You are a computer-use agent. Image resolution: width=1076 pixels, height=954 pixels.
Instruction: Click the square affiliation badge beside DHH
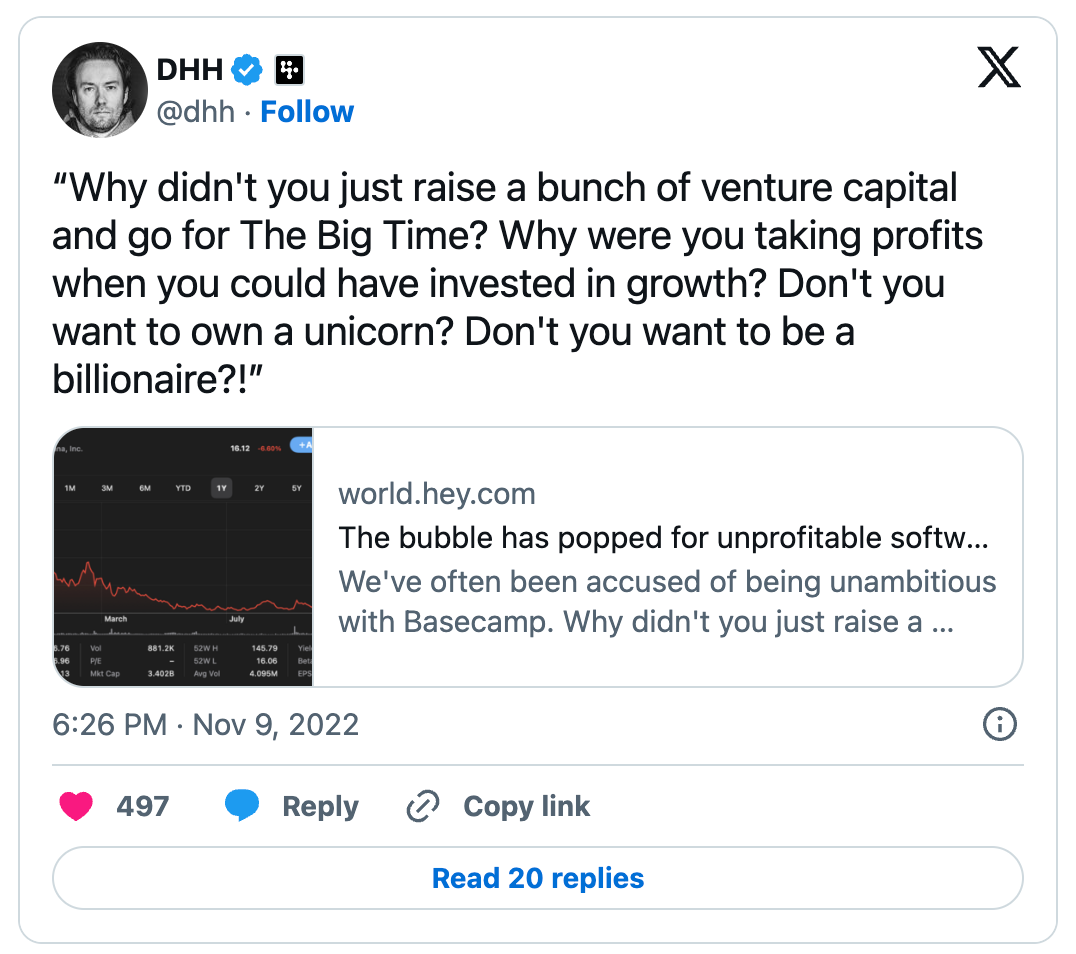coord(289,70)
